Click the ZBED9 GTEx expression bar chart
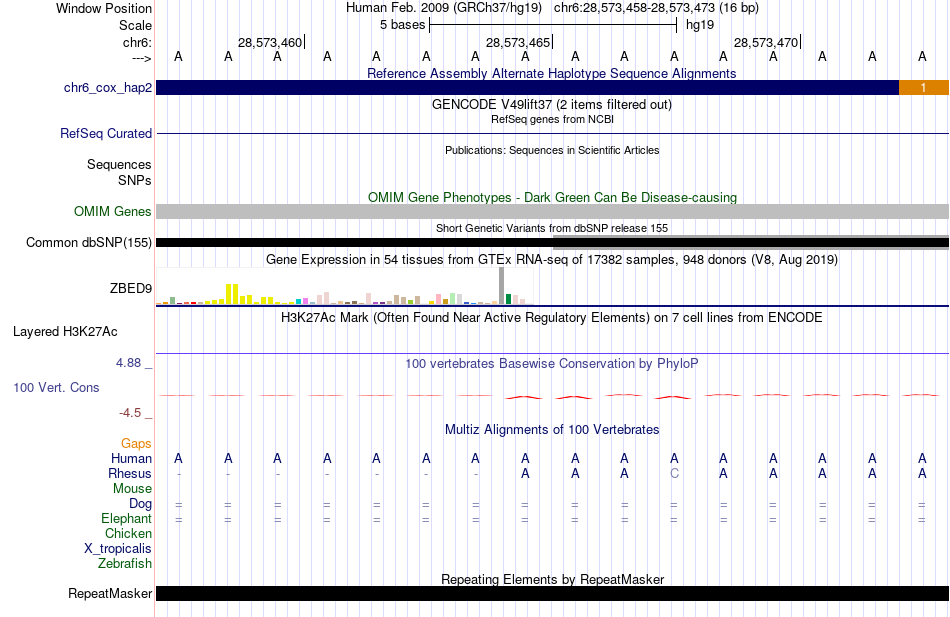950x617 pixels. tap(345, 286)
